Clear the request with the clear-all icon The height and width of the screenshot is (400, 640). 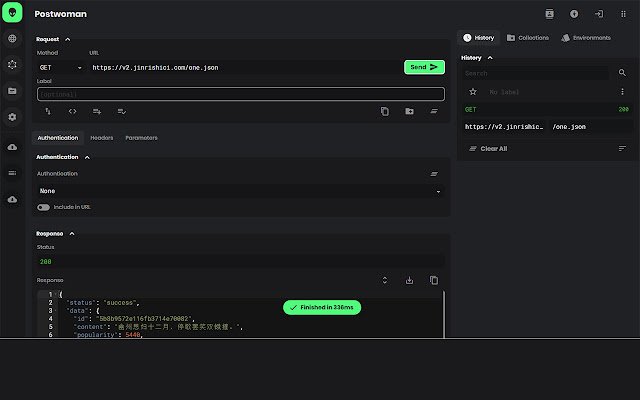point(434,111)
